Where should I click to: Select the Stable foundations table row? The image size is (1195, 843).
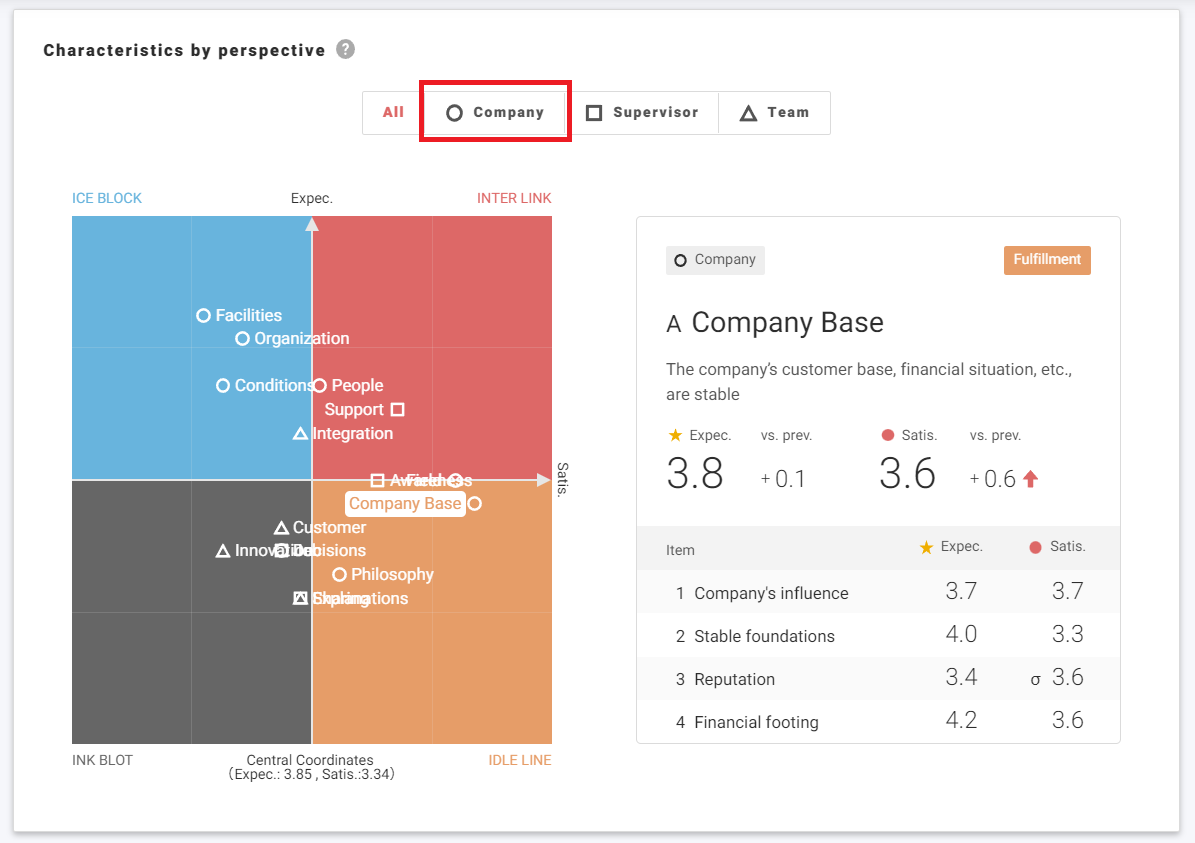point(878,636)
